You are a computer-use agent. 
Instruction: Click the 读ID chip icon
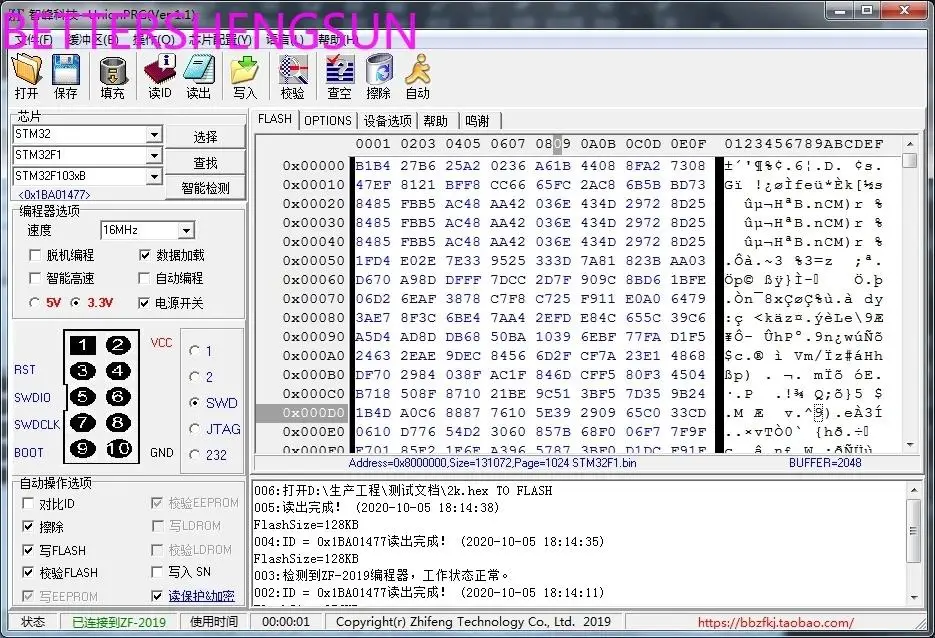click(x=160, y=70)
